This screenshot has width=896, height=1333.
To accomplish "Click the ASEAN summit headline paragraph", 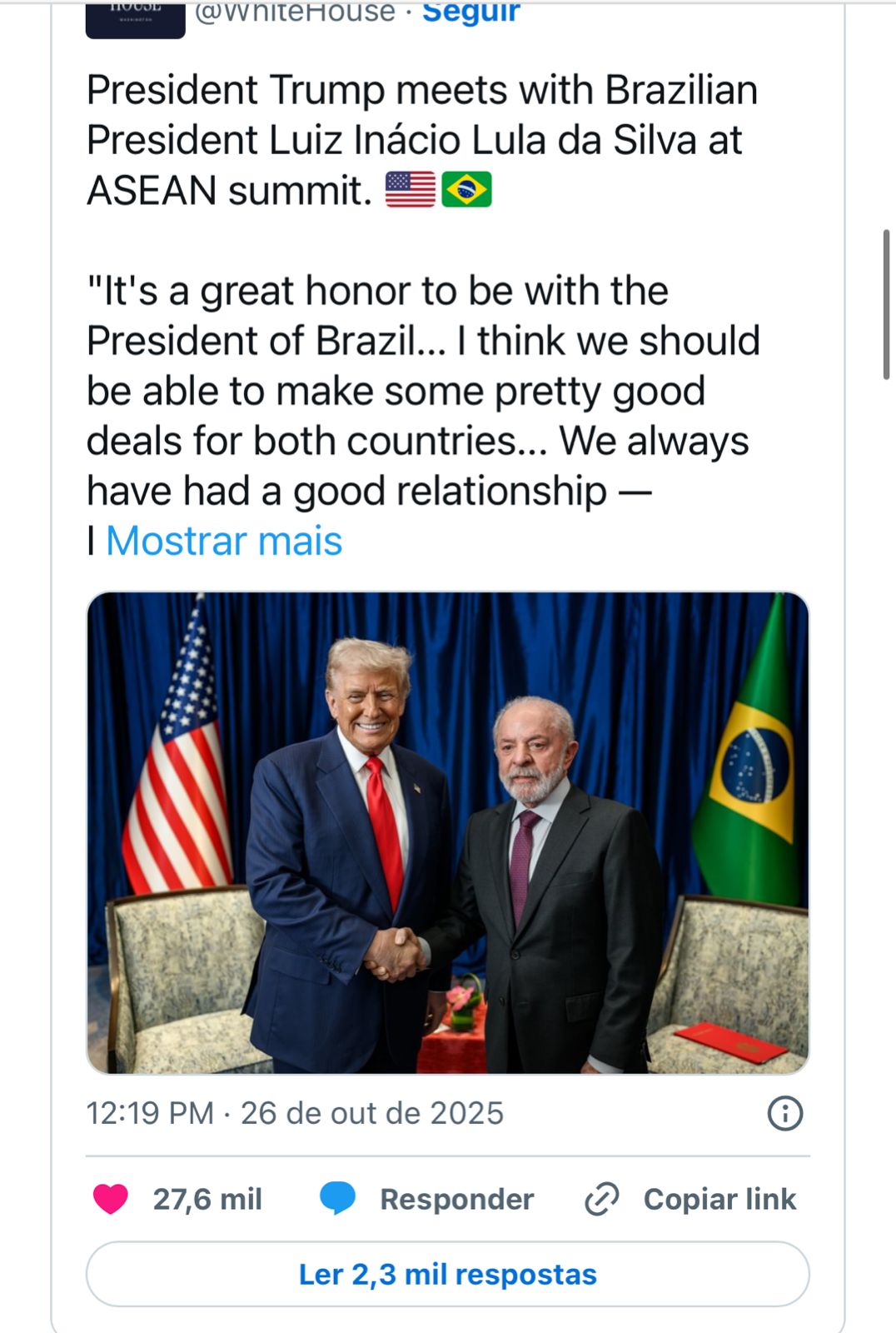I will click(x=422, y=140).
